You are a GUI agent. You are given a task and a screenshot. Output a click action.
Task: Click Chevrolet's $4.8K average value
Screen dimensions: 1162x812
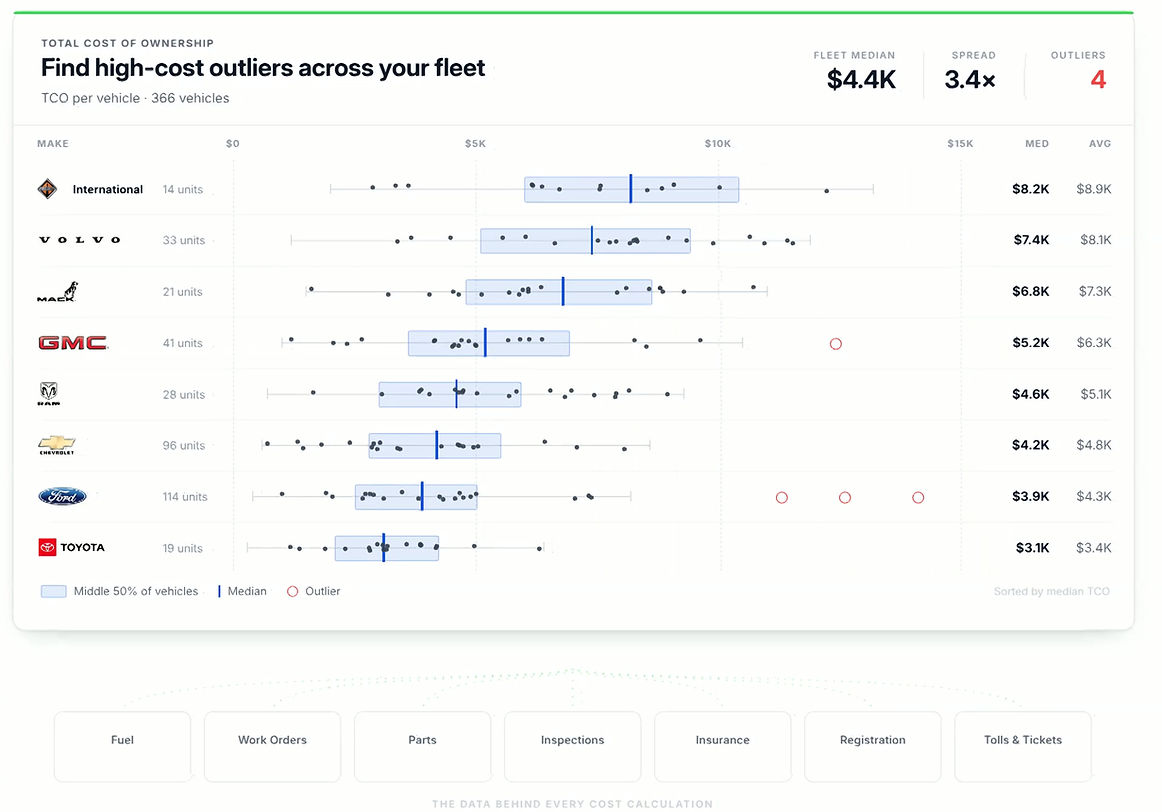click(1094, 445)
